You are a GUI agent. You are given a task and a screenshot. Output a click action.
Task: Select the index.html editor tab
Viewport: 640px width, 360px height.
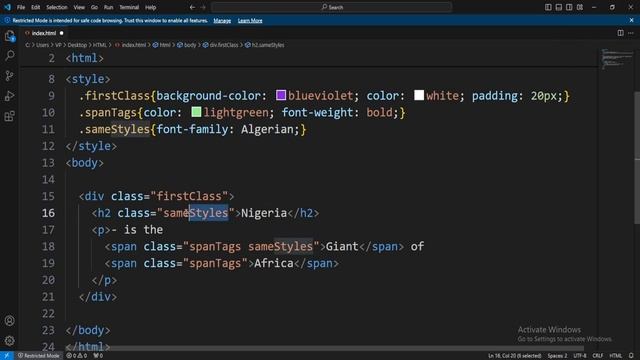44,33
